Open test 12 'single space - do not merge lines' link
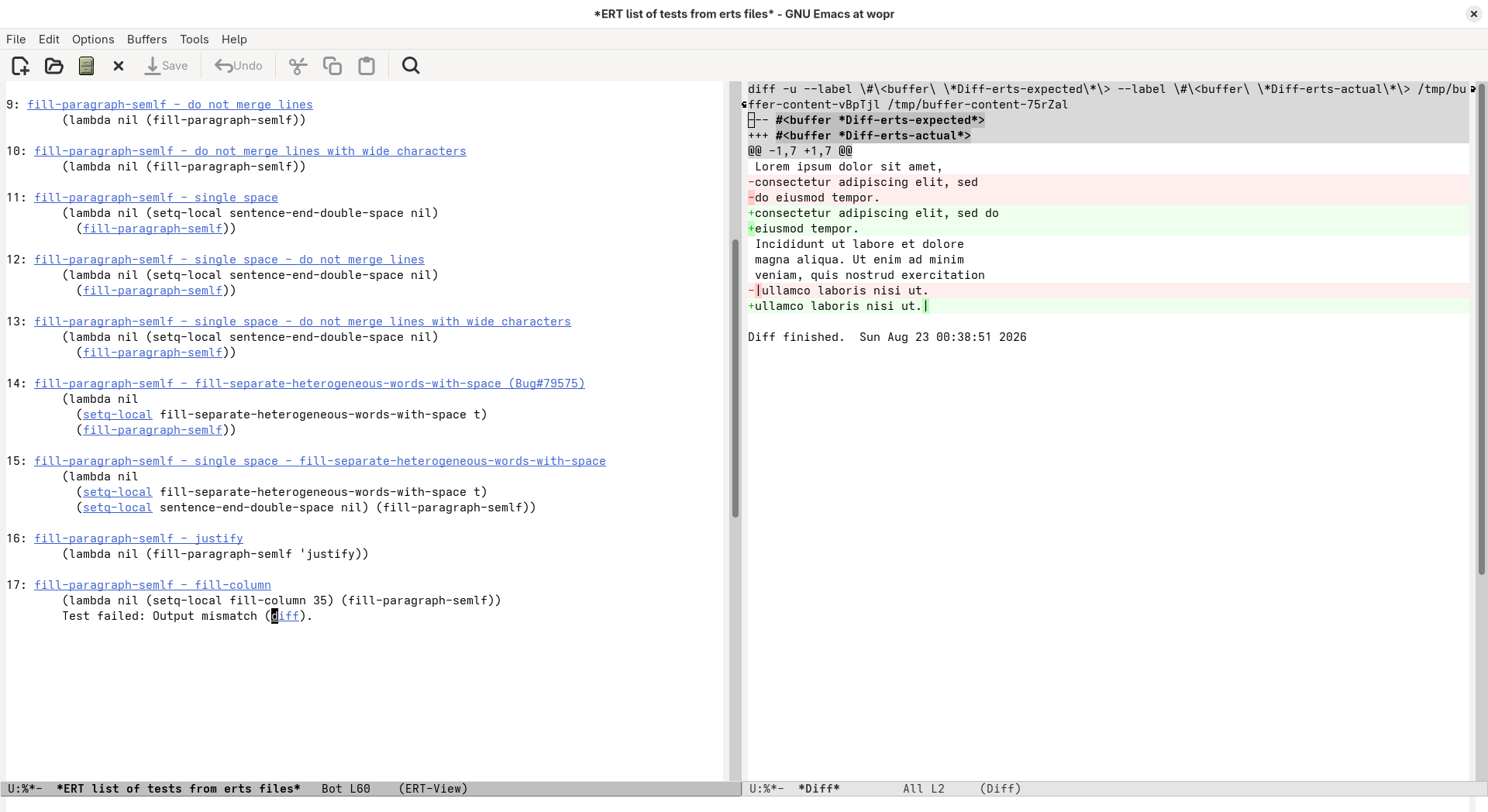The height and width of the screenshot is (812, 1488). coord(229,260)
